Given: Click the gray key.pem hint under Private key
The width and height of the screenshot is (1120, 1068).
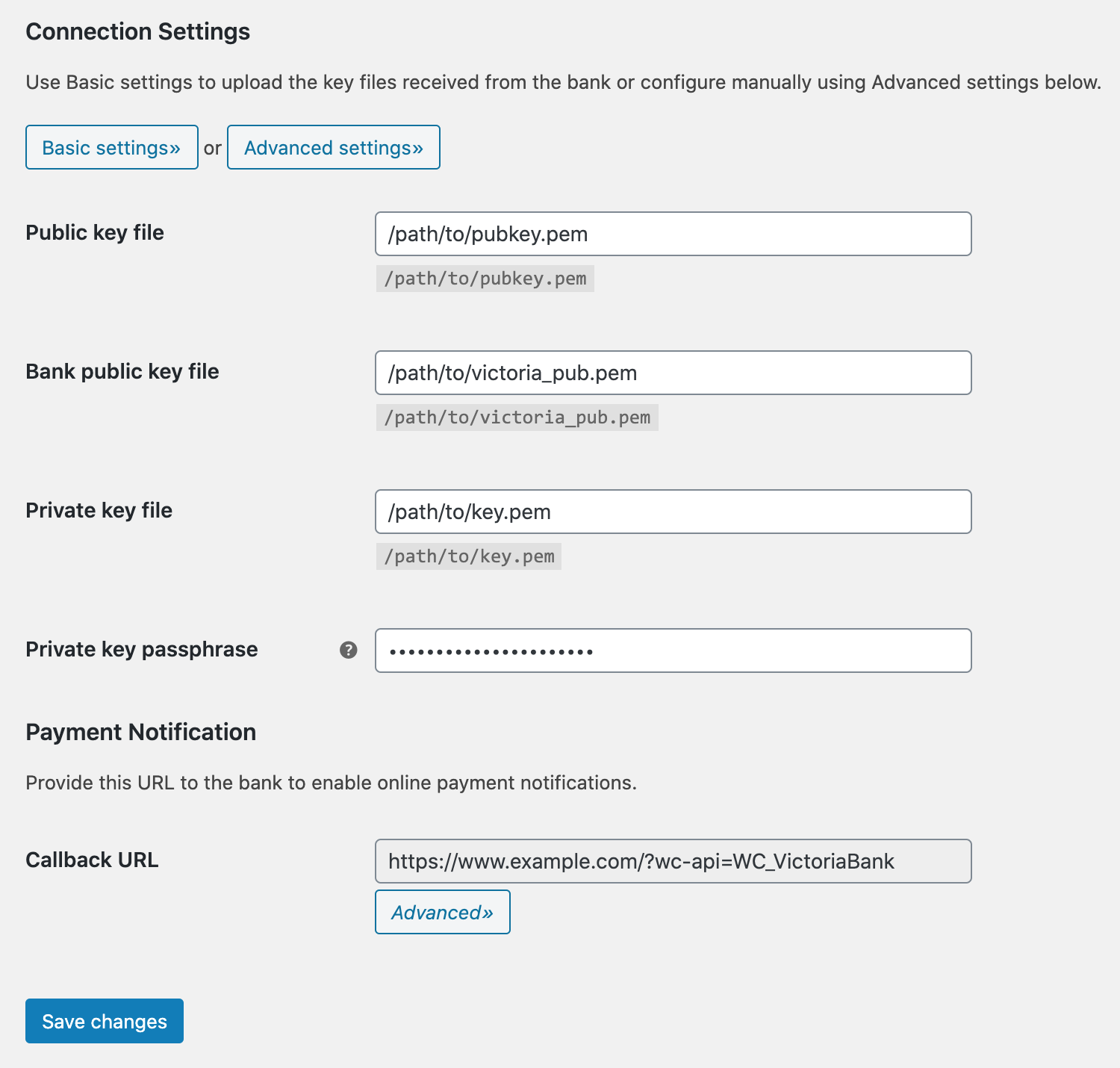Looking at the screenshot, I should 469,556.
